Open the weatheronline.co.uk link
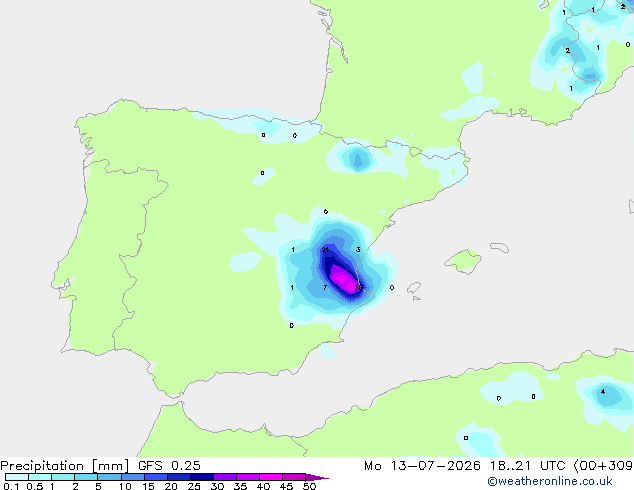The width and height of the screenshot is (634, 490). 550,481
